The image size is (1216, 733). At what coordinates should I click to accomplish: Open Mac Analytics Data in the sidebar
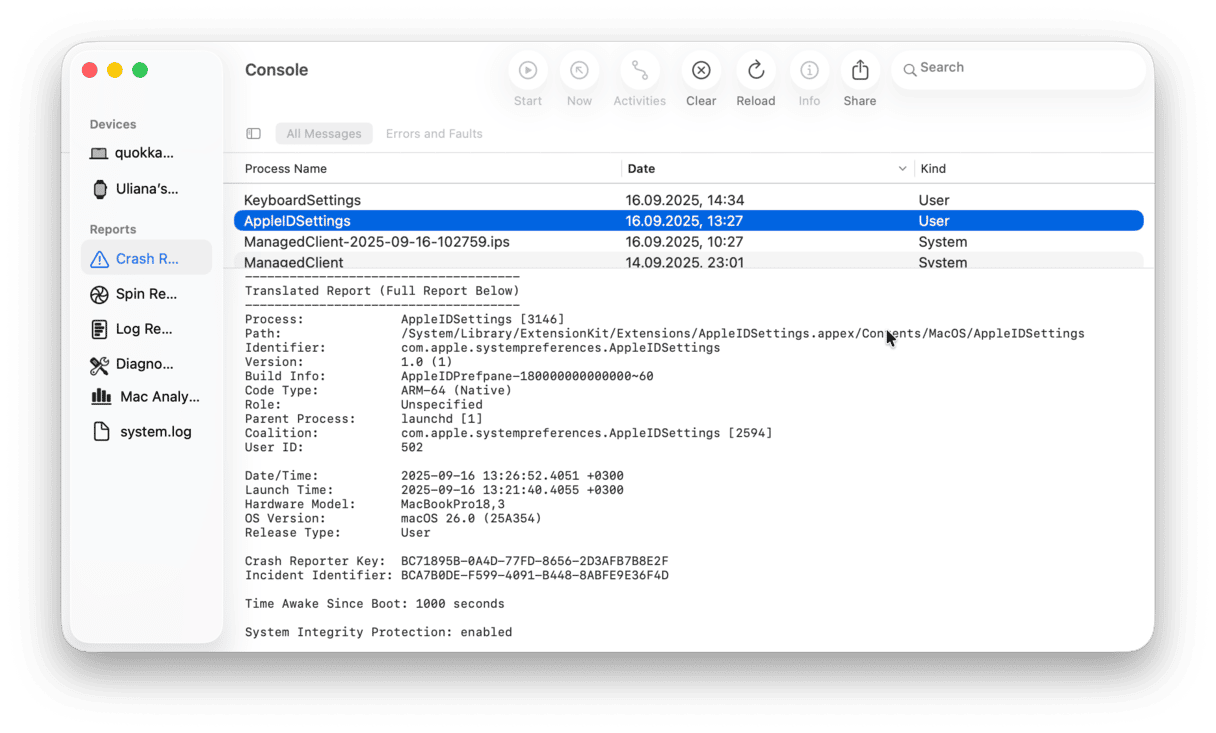pyautogui.click(x=146, y=397)
